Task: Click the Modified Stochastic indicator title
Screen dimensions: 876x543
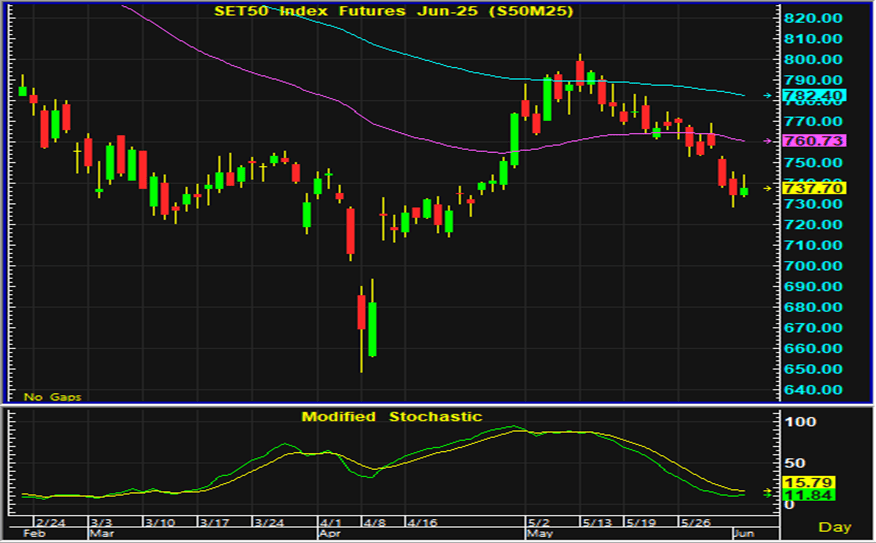Action: [392, 417]
